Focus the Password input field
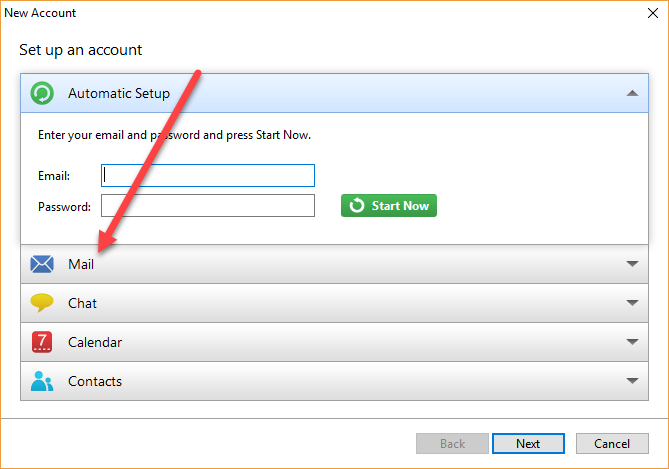The image size is (669, 469). (x=208, y=206)
